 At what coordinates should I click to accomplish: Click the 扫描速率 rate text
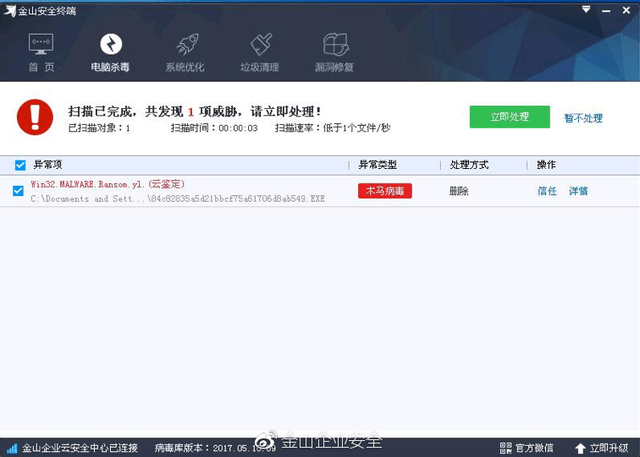(x=333, y=128)
